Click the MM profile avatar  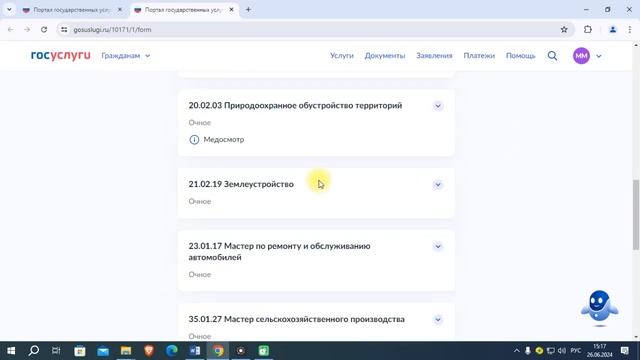581,56
